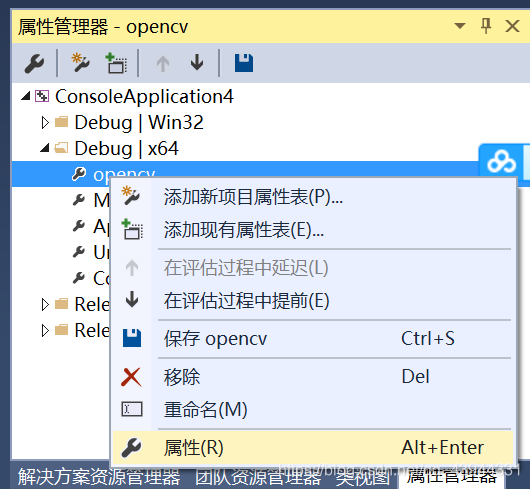
Task: Click the move down arrow toolbar icon
Action: tap(197, 63)
